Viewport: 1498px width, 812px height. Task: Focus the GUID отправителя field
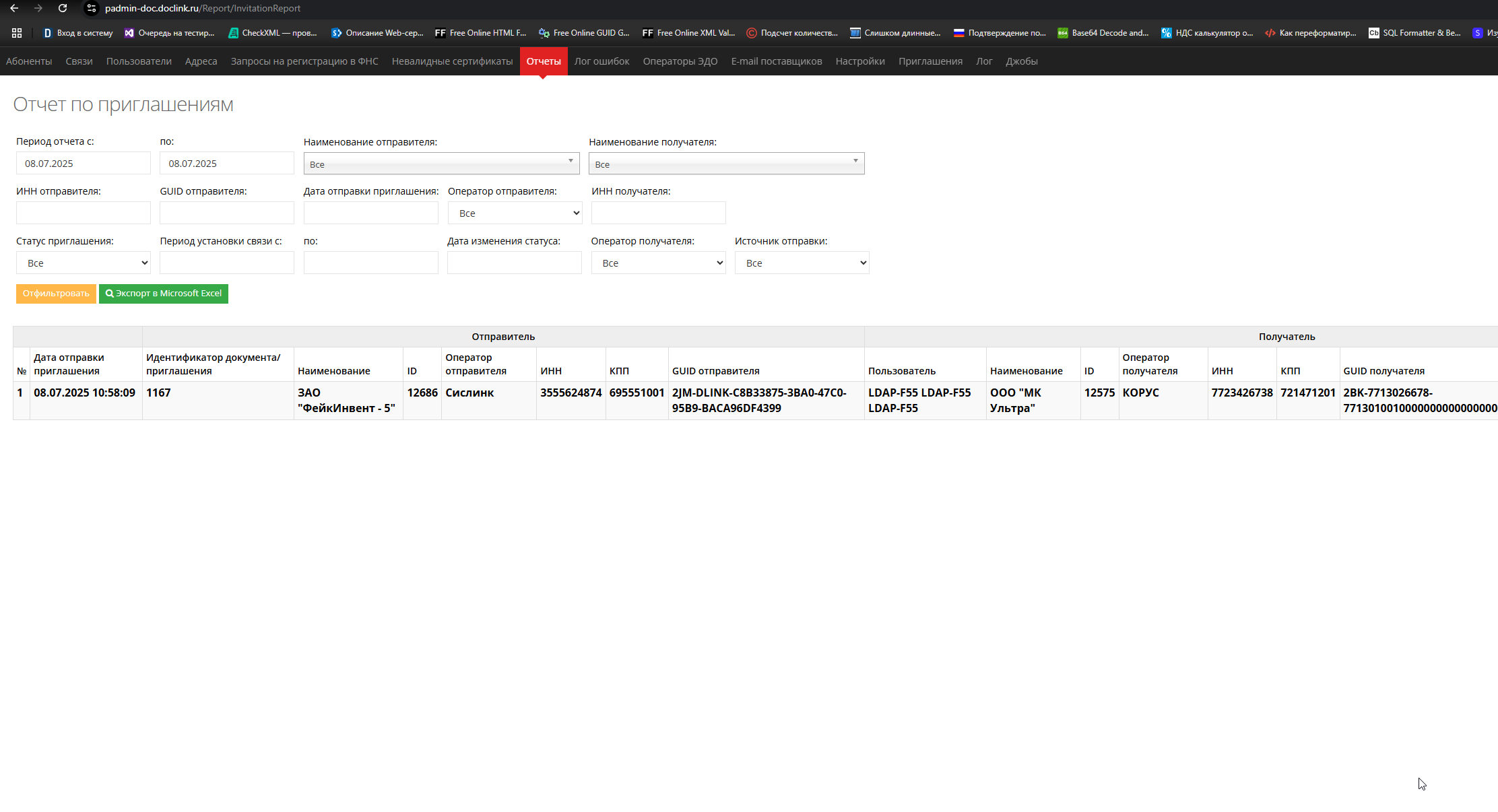tap(227, 213)
